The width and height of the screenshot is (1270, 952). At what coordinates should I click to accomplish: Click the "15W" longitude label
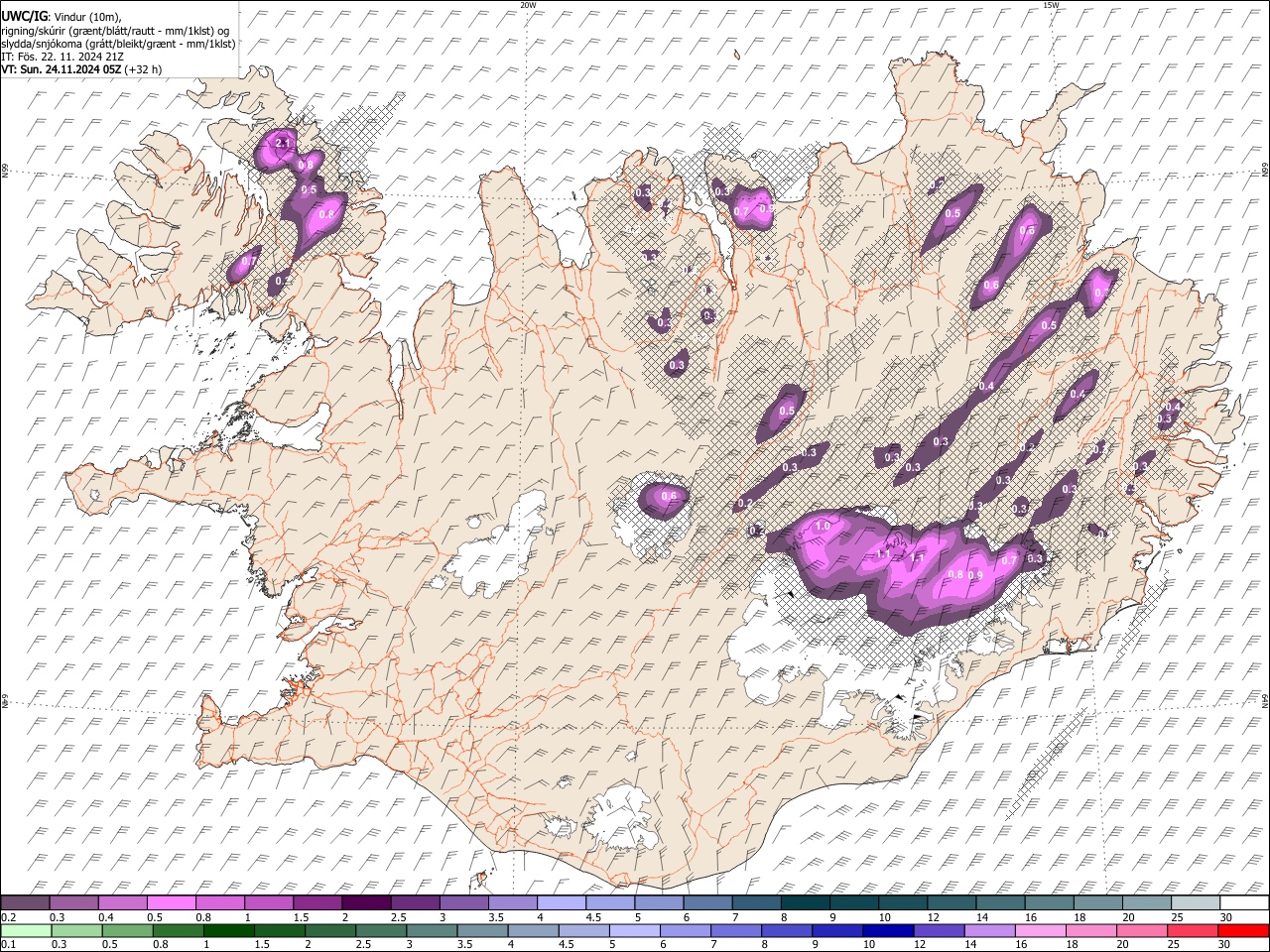click(1052, 5)
